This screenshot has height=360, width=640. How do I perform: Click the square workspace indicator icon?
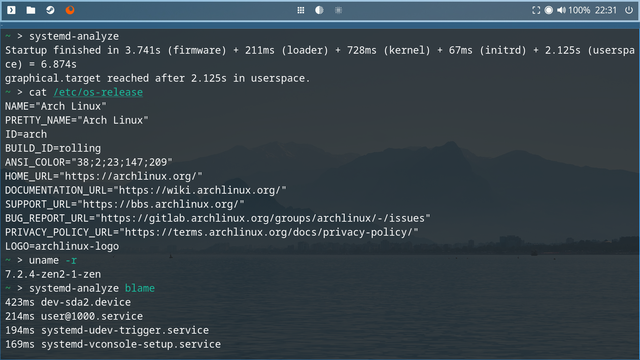click(x=338, y=10)
